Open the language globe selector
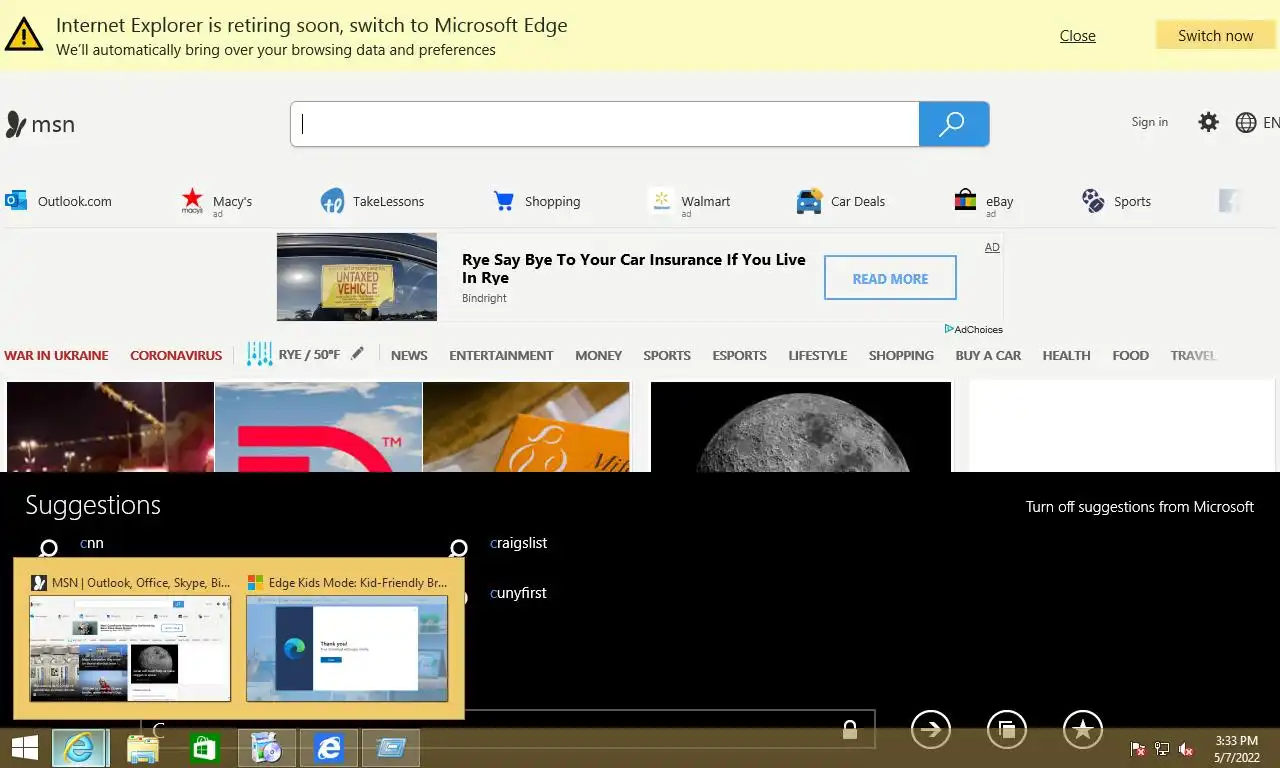The width and height of the screenshot is (1280, 768). tap(1246, 122)
